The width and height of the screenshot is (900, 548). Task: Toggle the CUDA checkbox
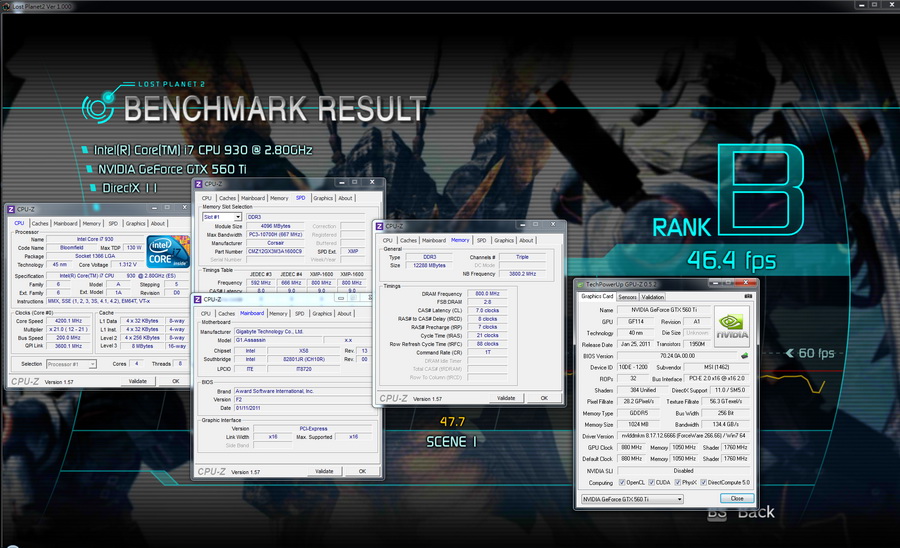click(651, 483)
